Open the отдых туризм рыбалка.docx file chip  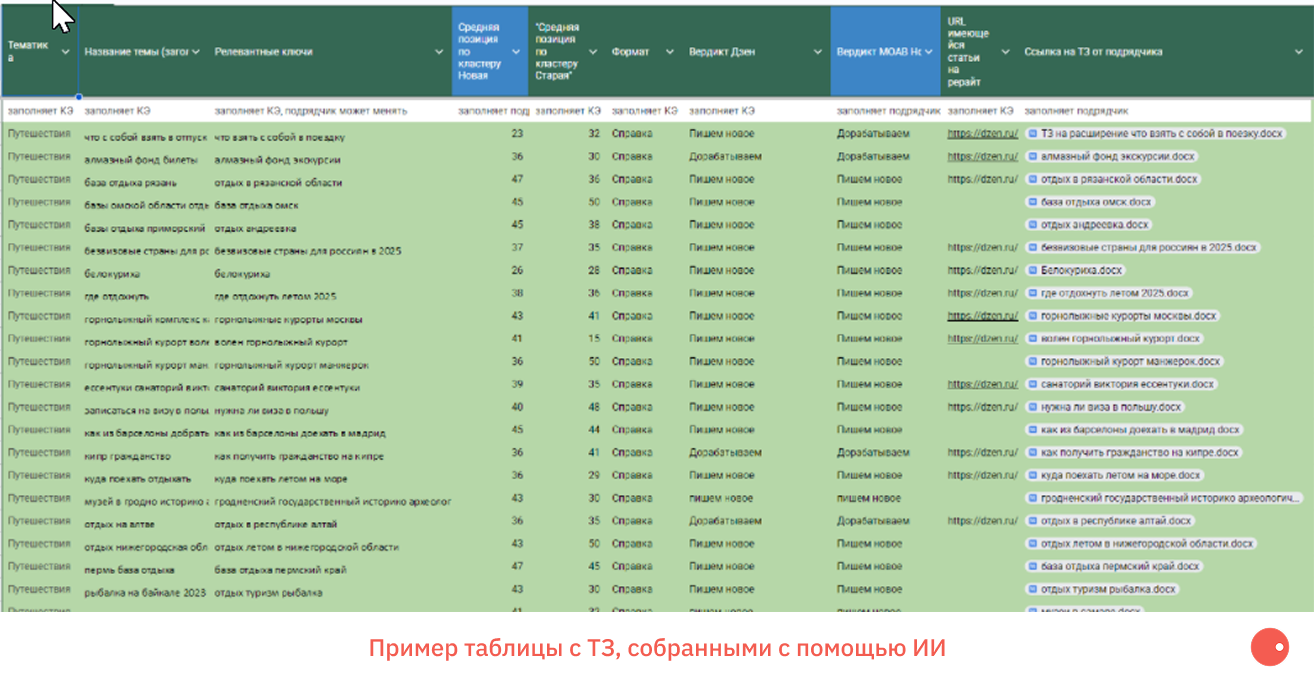(x=1101, y=589)
